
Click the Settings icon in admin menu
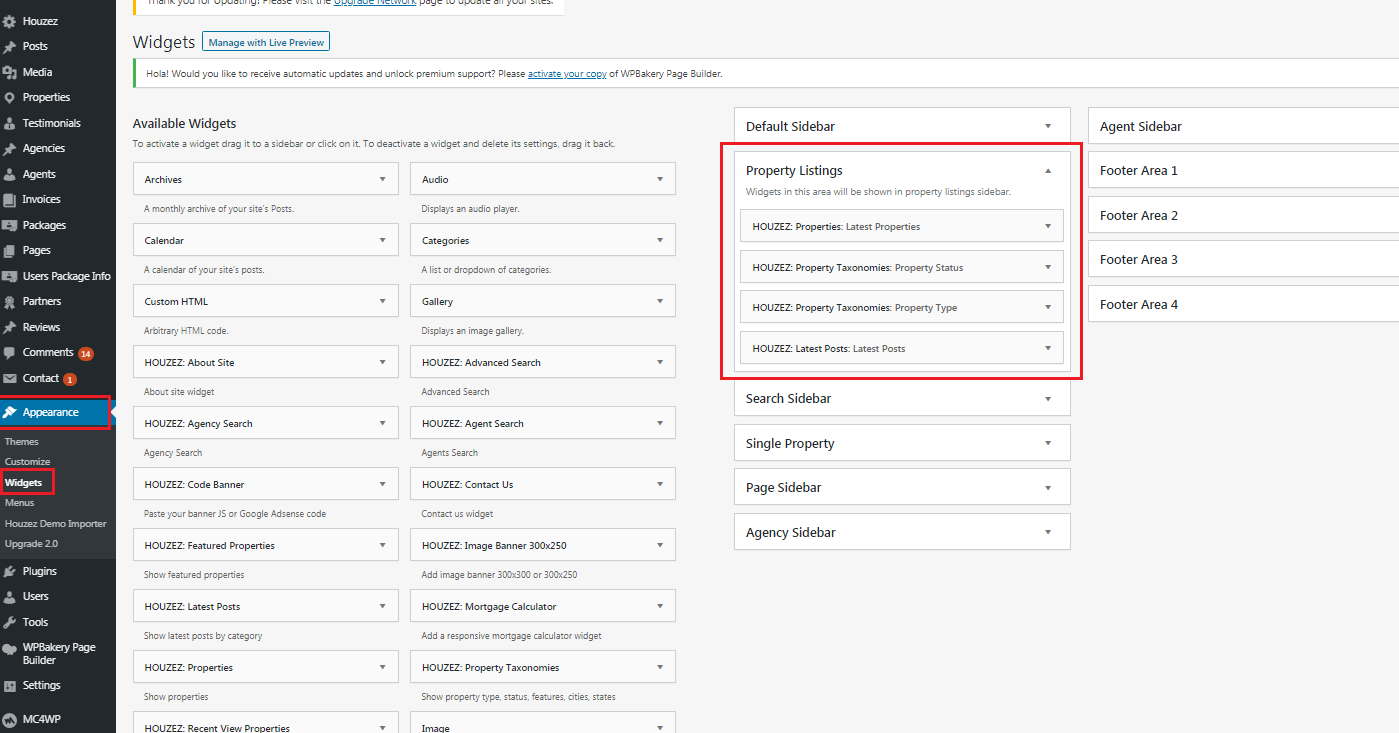click(9, 686)
